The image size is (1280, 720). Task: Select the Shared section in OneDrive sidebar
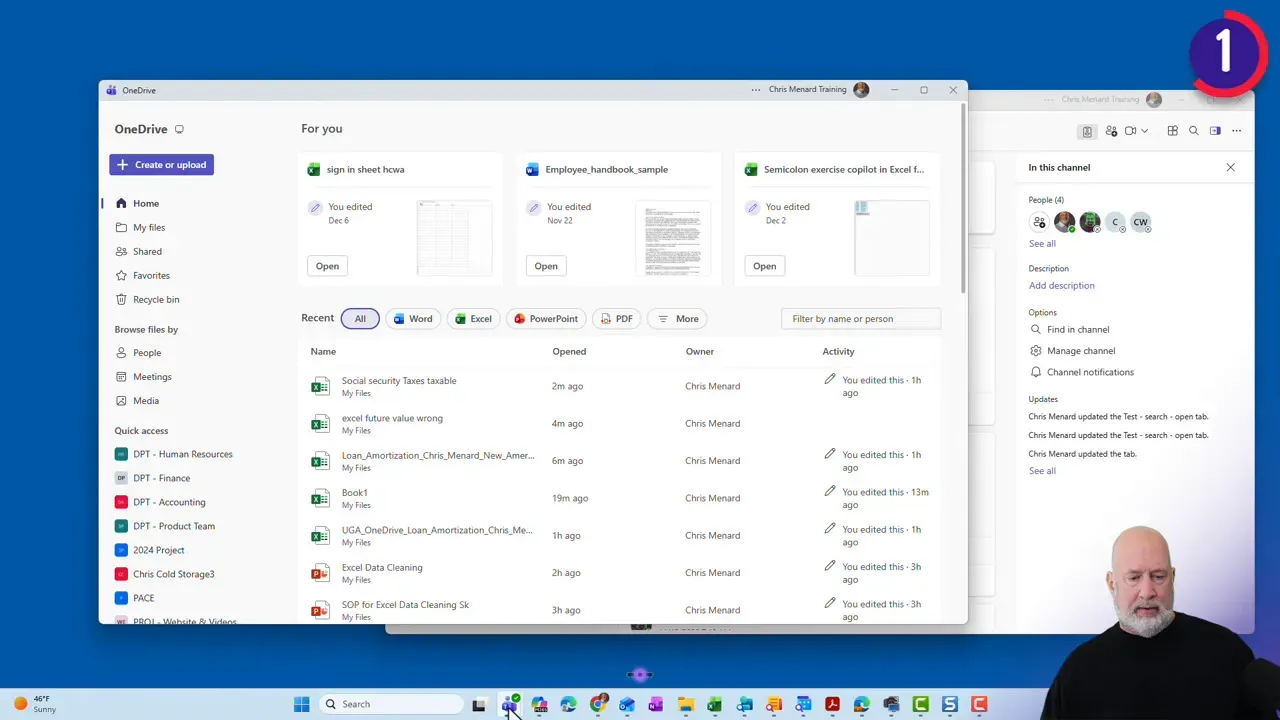(146, 251)
